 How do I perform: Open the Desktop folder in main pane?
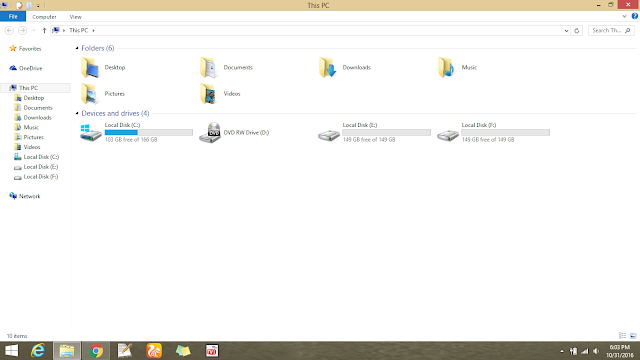tap(103, 67)
